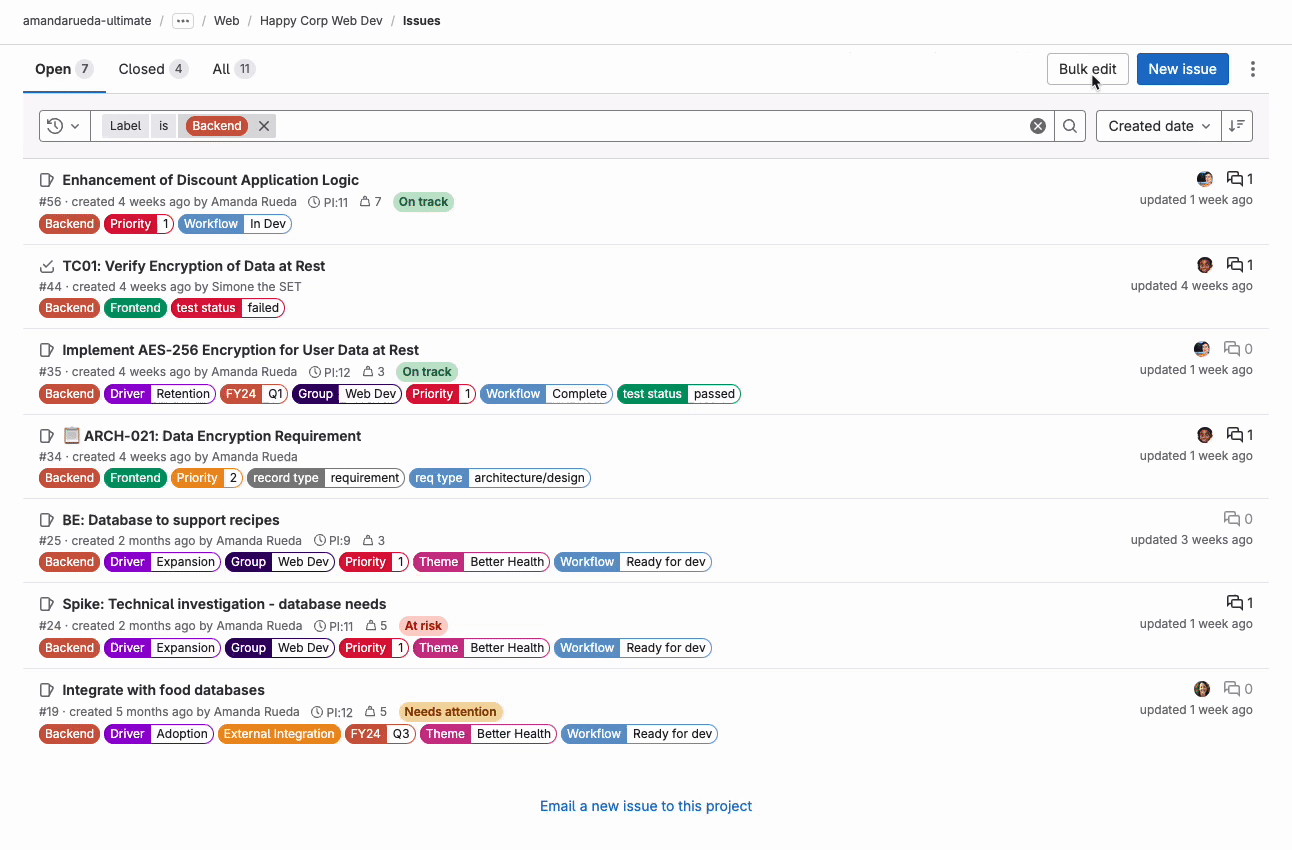This screenshot has width=1292, height=850.
Task: Open the Created date sort dropdown
Action: click(x=1157, y=125)
